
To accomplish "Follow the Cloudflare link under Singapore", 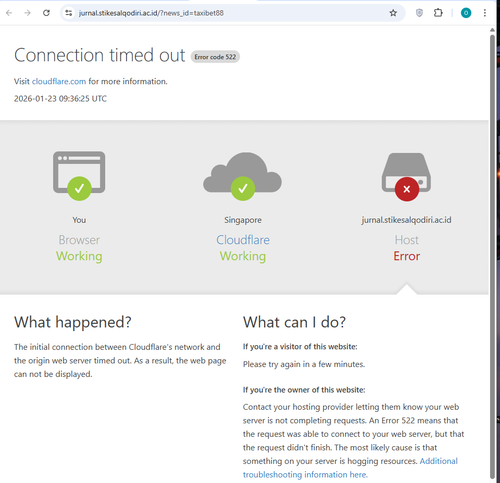I will 243,240.
